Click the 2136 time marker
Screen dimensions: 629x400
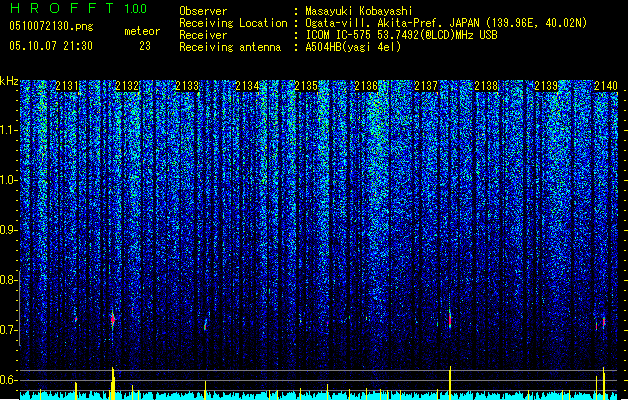click(x=366, y=86)
